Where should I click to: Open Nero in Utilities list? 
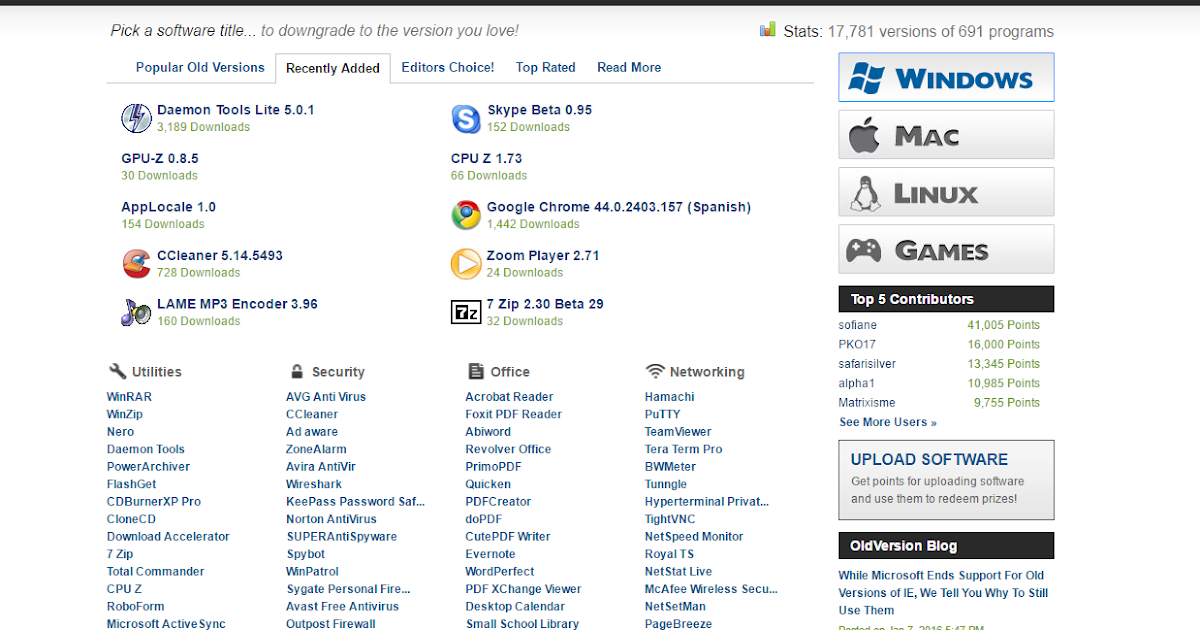pyautogui.click(x=121, y=432)
